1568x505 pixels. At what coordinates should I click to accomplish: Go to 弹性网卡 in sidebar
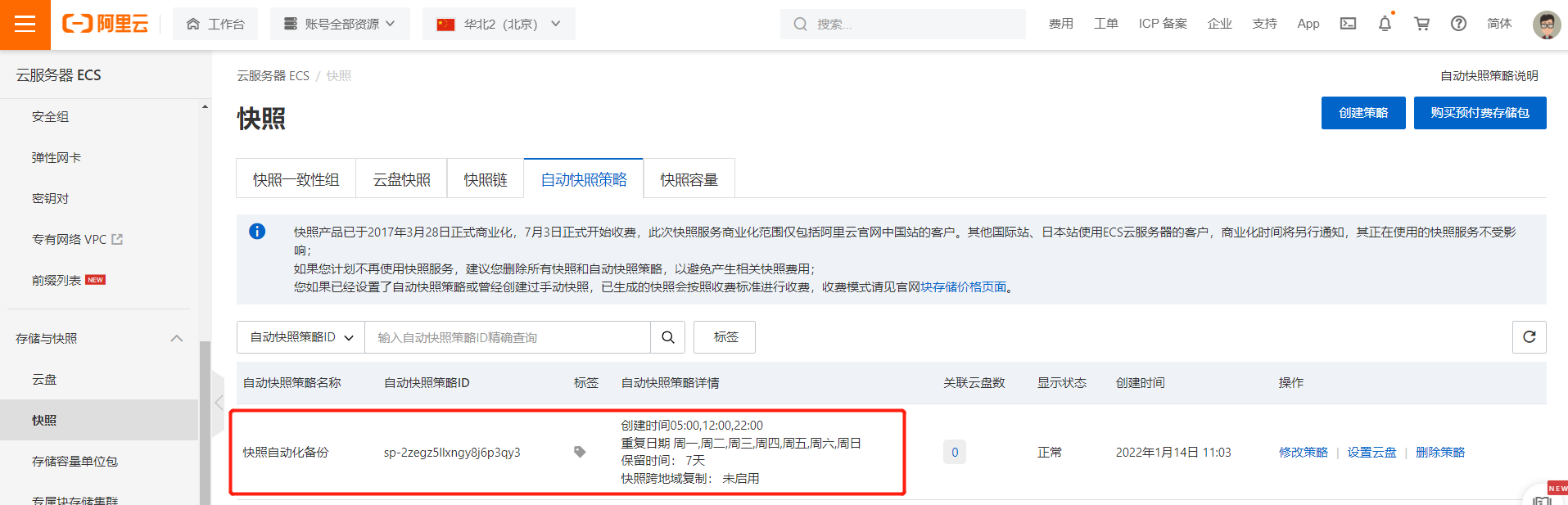point(56,158)
